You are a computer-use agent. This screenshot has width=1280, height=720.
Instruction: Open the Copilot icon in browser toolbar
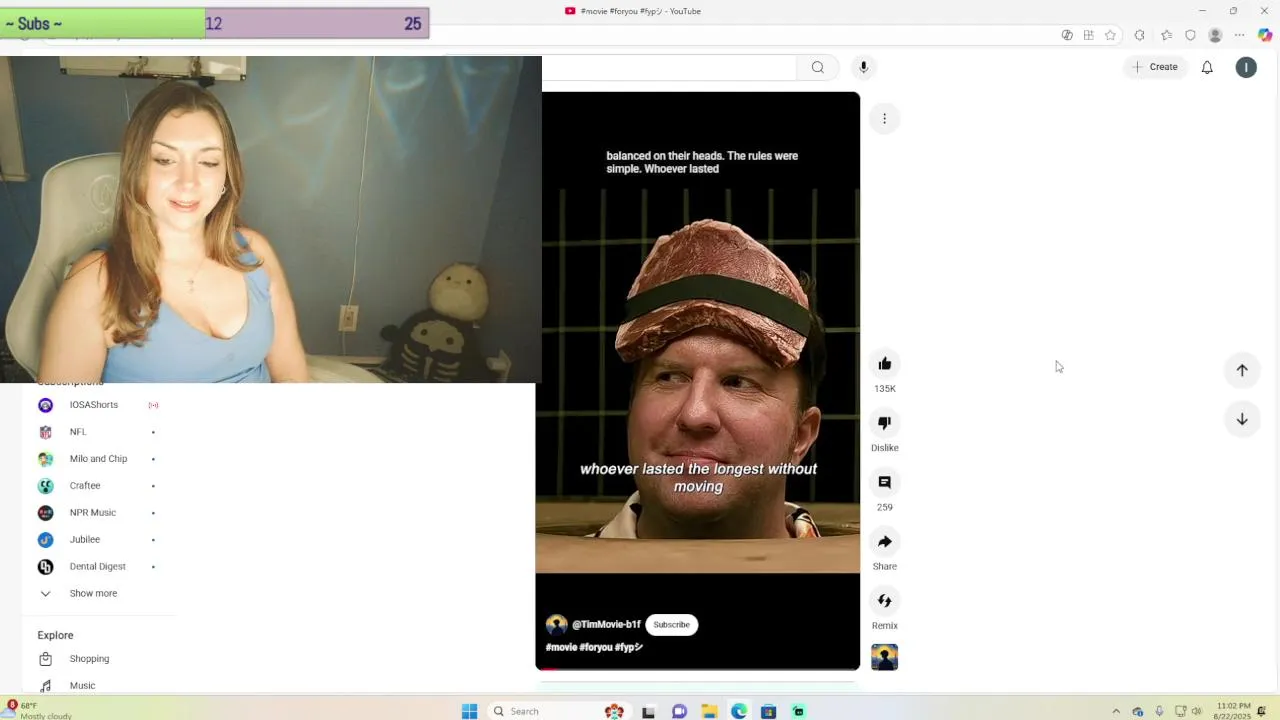point(1267,35)
